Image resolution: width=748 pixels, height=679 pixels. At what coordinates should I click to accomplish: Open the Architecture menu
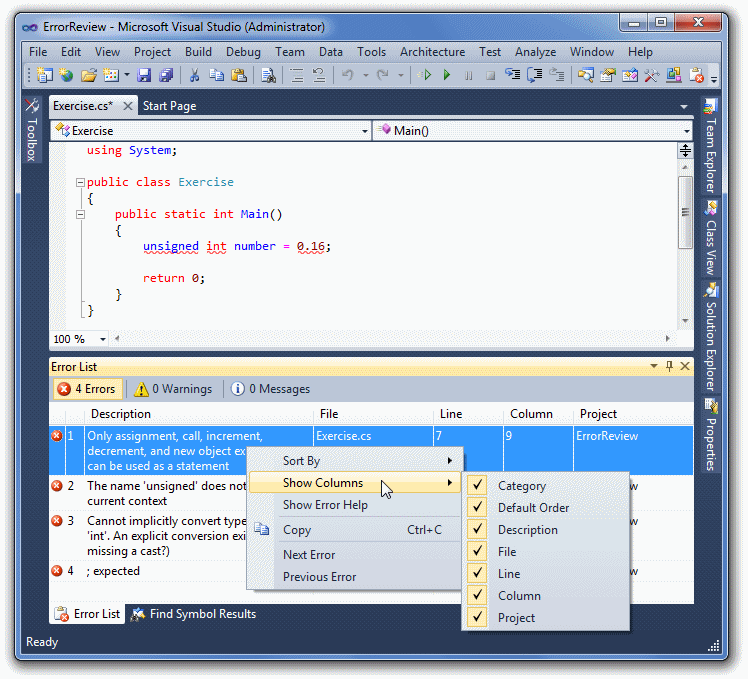click(432, 52)
